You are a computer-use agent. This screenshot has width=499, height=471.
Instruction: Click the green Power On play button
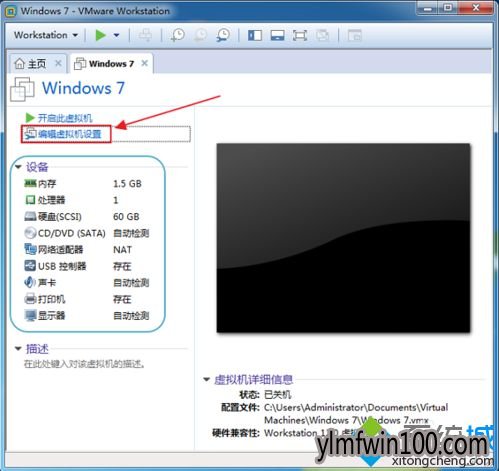coord(100,35)
